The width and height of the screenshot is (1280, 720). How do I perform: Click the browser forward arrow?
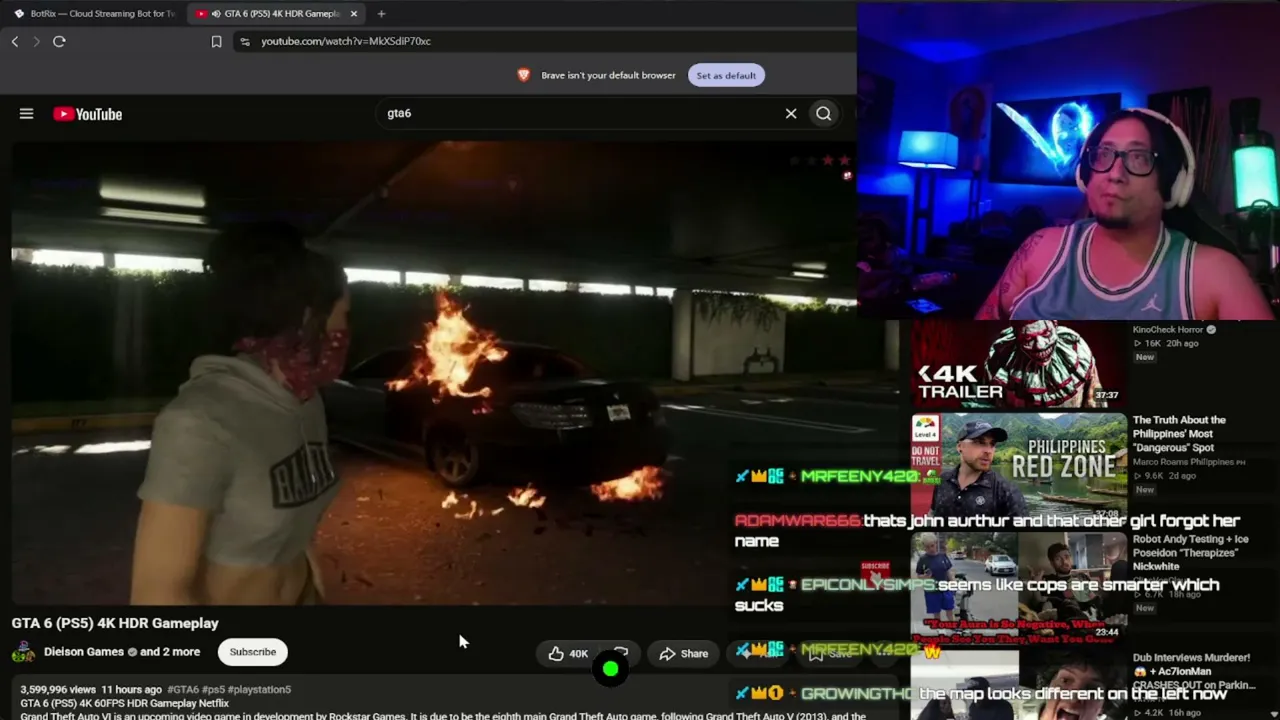point(37,41)
